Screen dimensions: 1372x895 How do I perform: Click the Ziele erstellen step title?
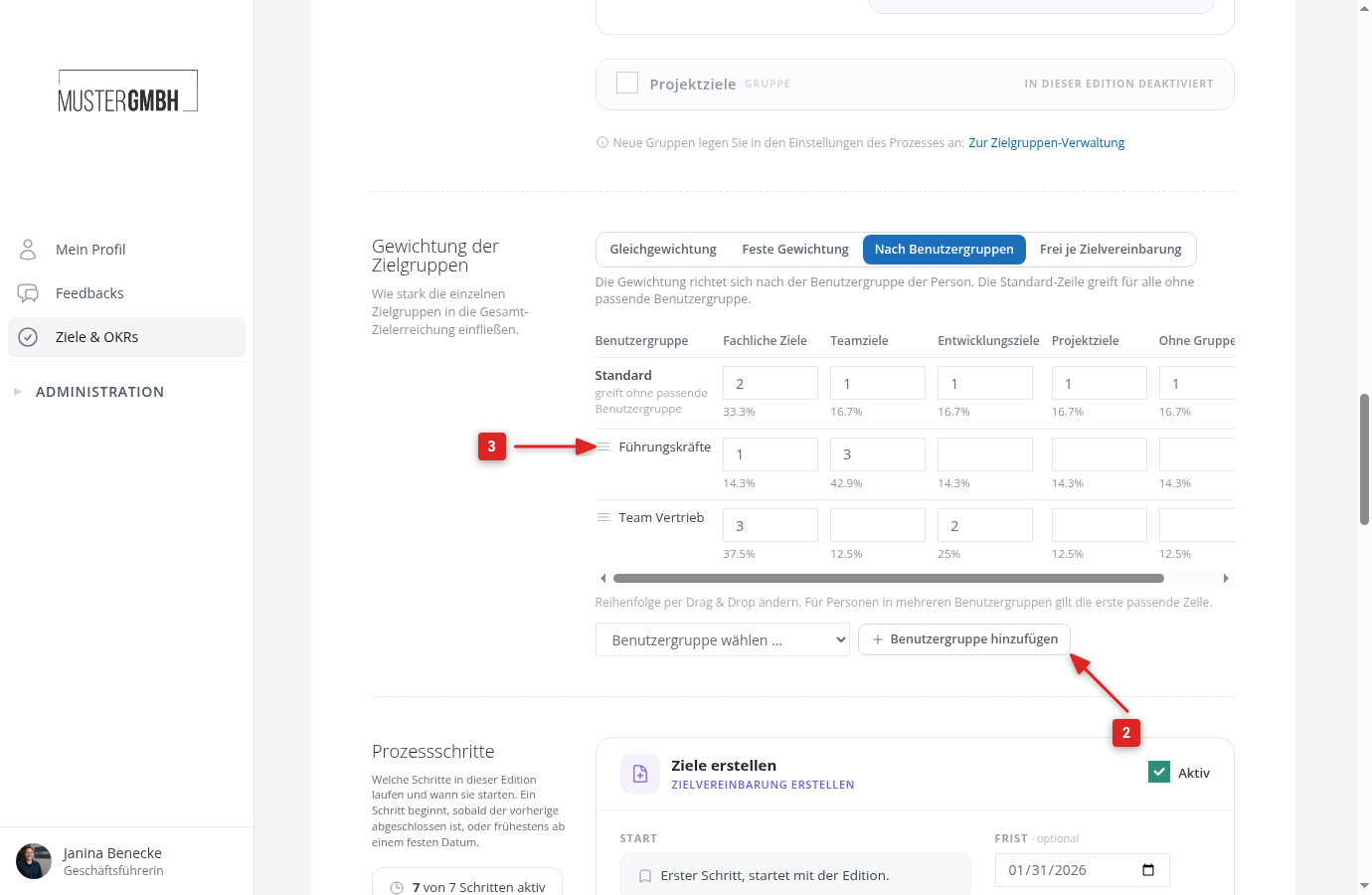(724, 766)
